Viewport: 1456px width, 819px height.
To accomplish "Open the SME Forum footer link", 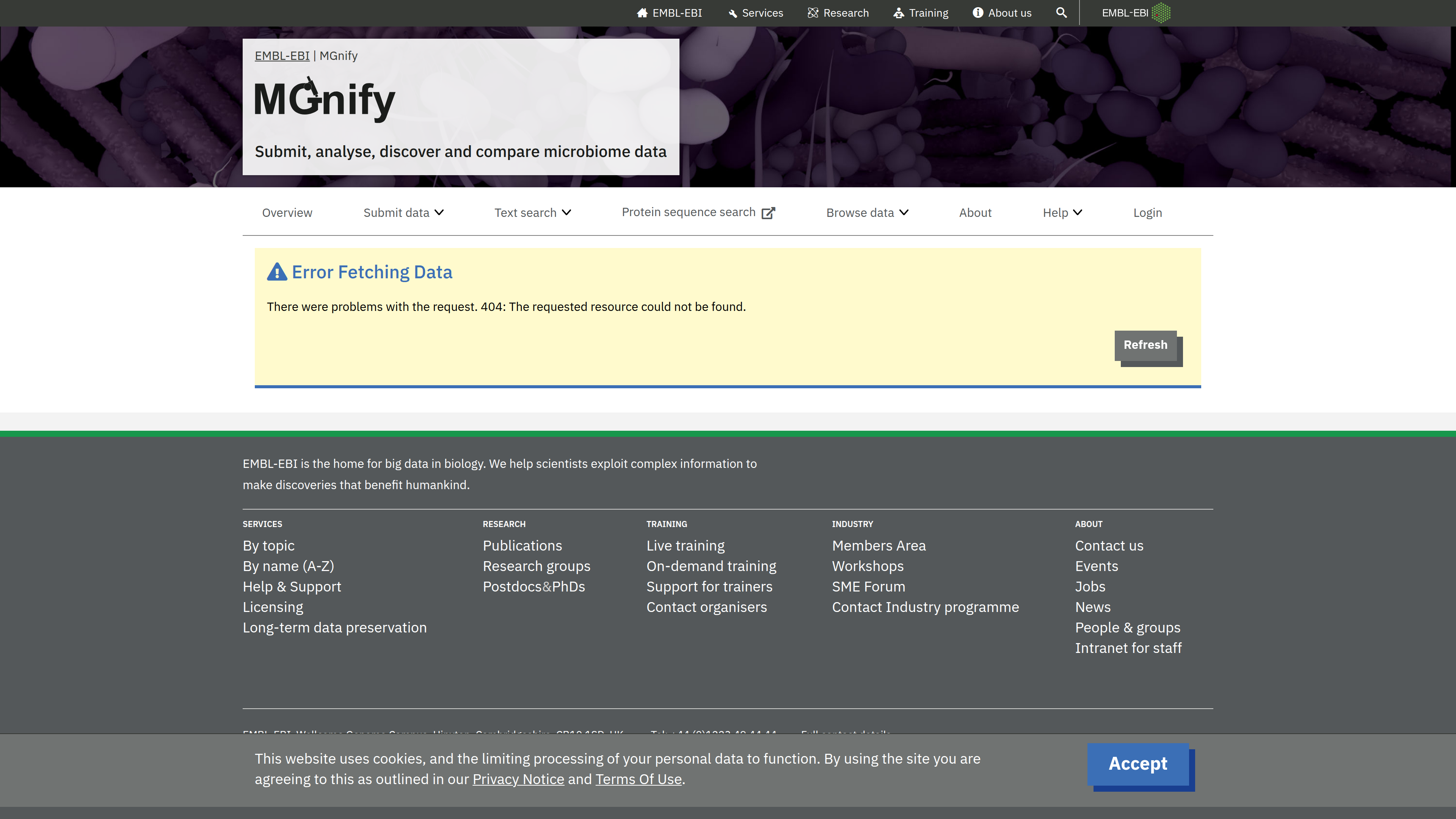I will pyautogui.click(x=869, y=587).
